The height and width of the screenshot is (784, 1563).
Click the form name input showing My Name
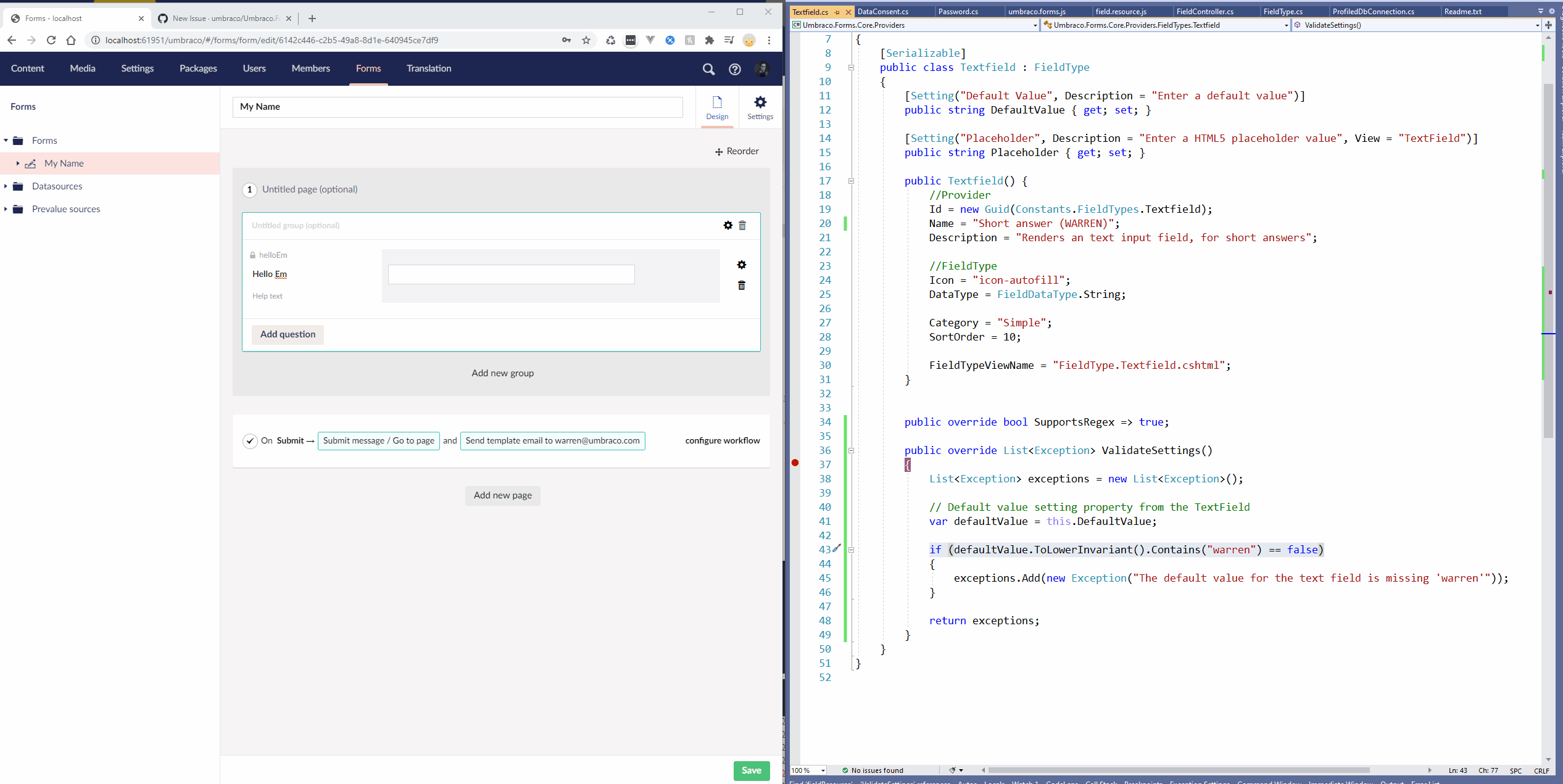coord(457,107)
